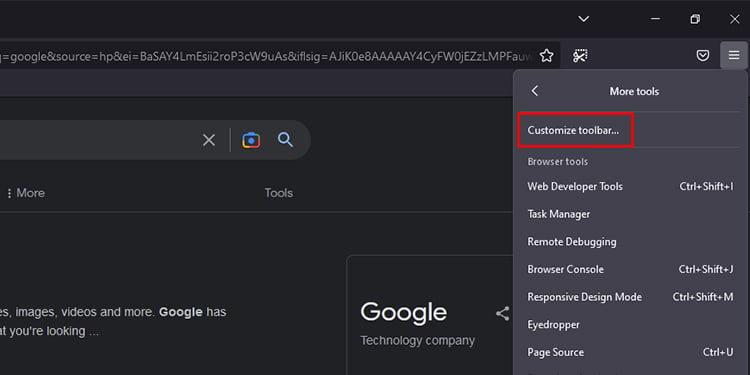Click the Pocket save icon
Viewport: 750px width, 375px height.
702,56
